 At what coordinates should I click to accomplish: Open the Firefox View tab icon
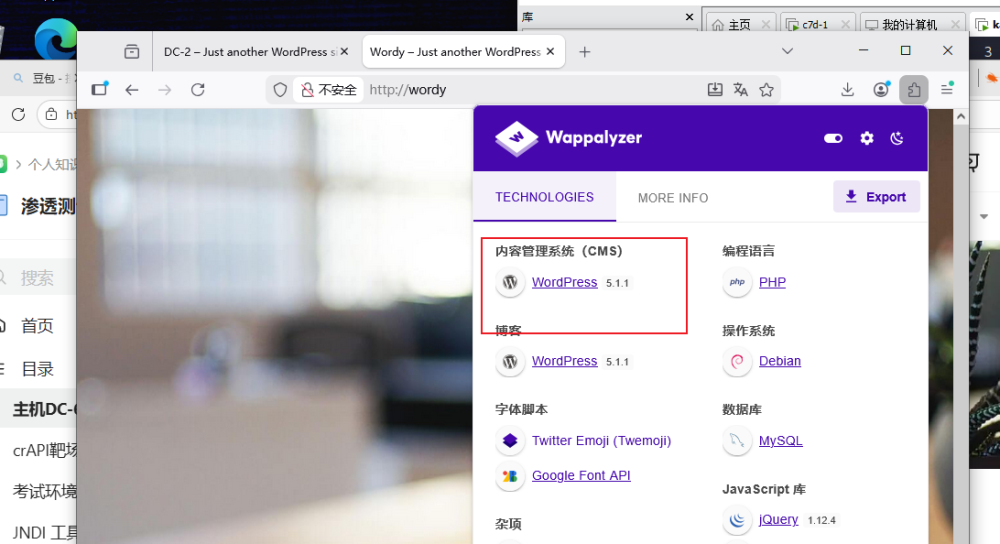click(131, 52)
